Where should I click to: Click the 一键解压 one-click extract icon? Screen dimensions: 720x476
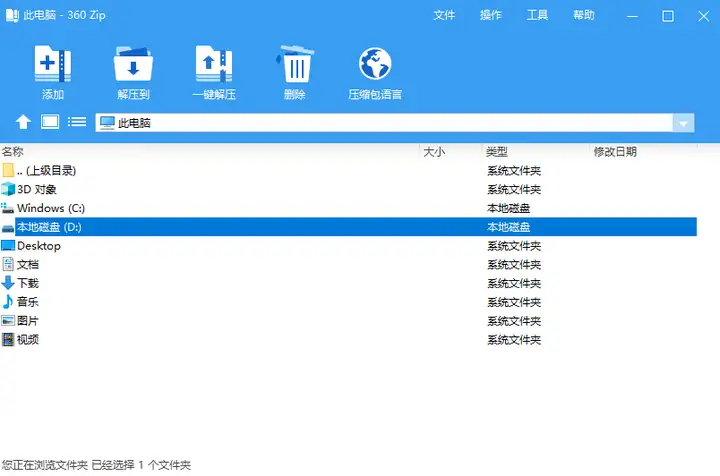pyautogui.click(x=214, y=63)
